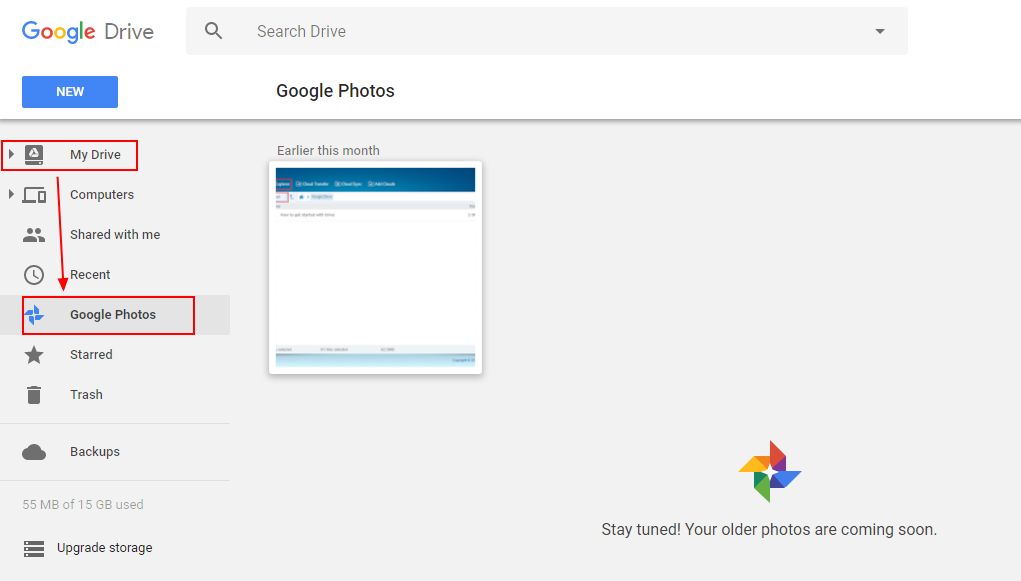The image size is (1021, 581).
Task: Click the Computers sidebar icon
Action: [x=34, y=194]
